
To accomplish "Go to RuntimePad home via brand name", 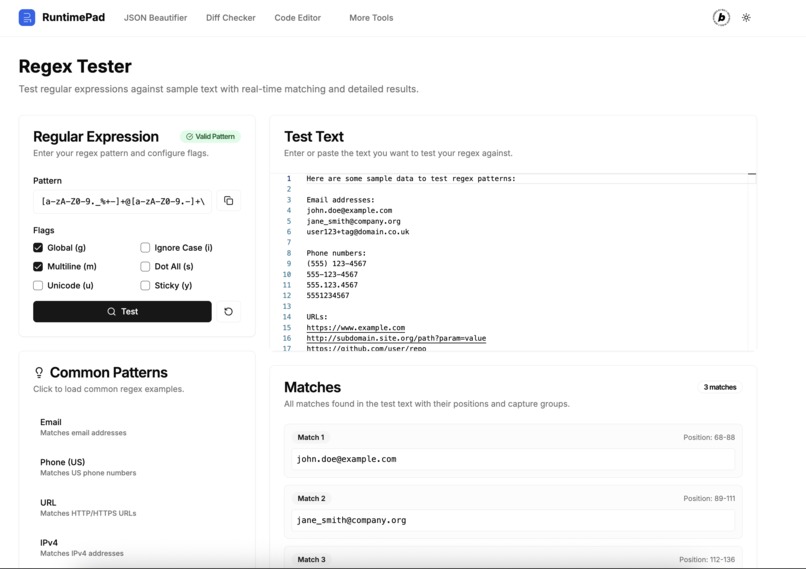I will click(x=74, y=17).
